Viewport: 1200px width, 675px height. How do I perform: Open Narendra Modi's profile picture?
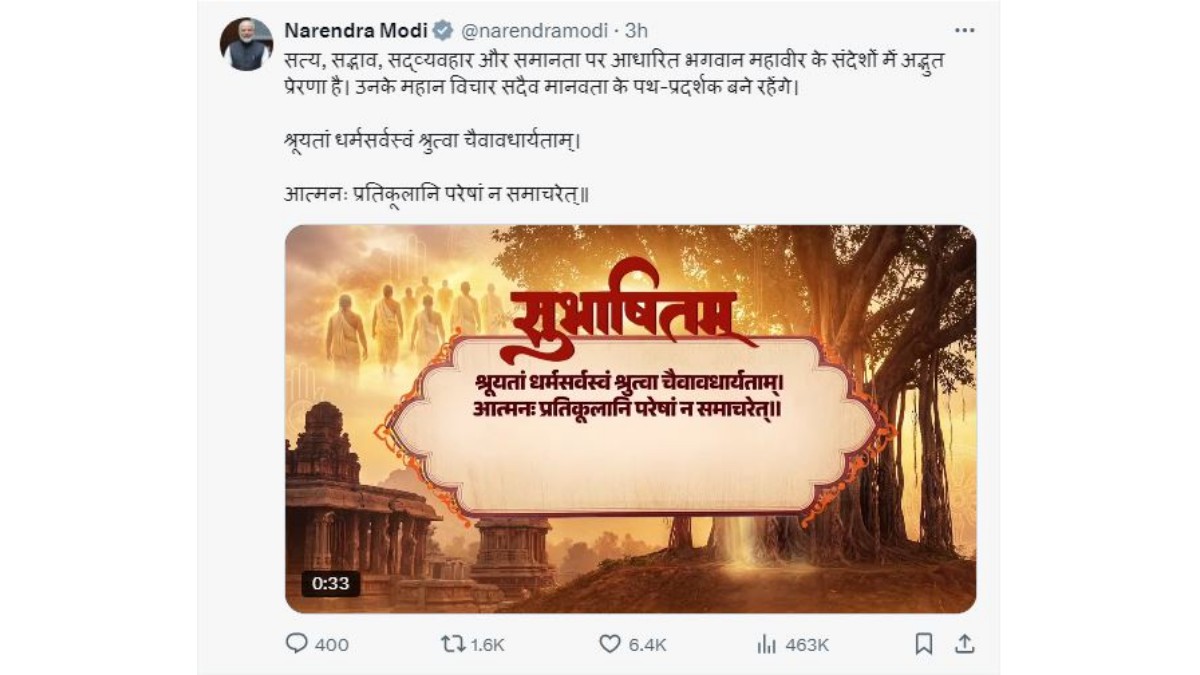(x=246, y=44)
